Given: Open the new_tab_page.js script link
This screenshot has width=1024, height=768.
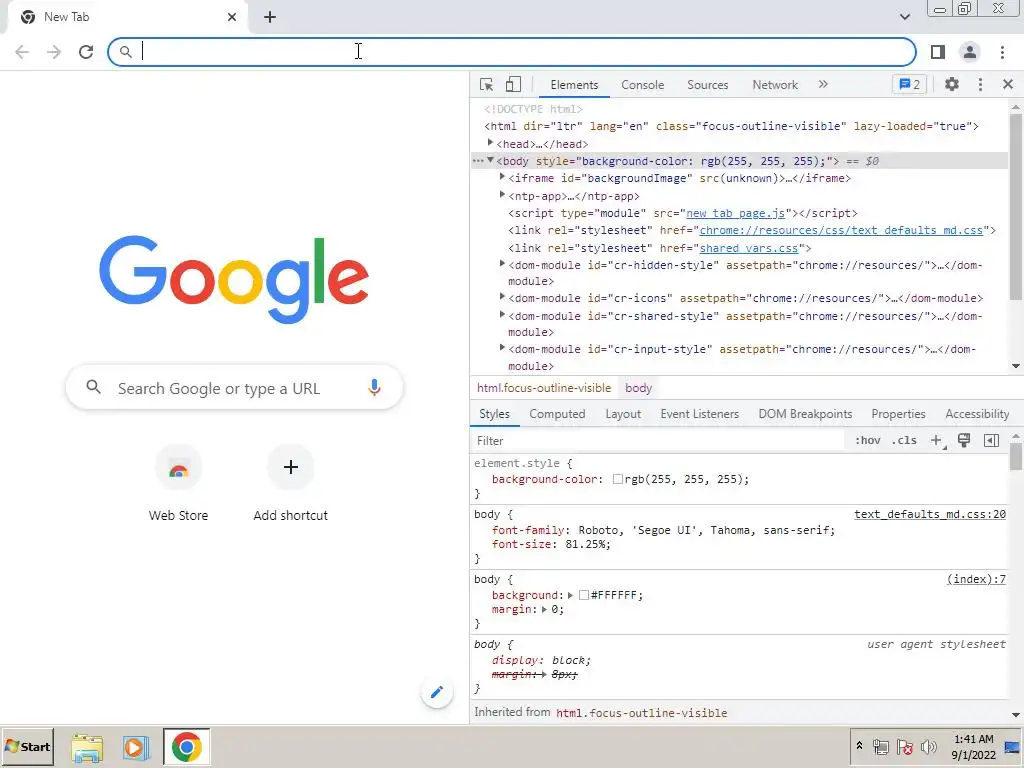Looking at the screenshot, I should 735,214.
